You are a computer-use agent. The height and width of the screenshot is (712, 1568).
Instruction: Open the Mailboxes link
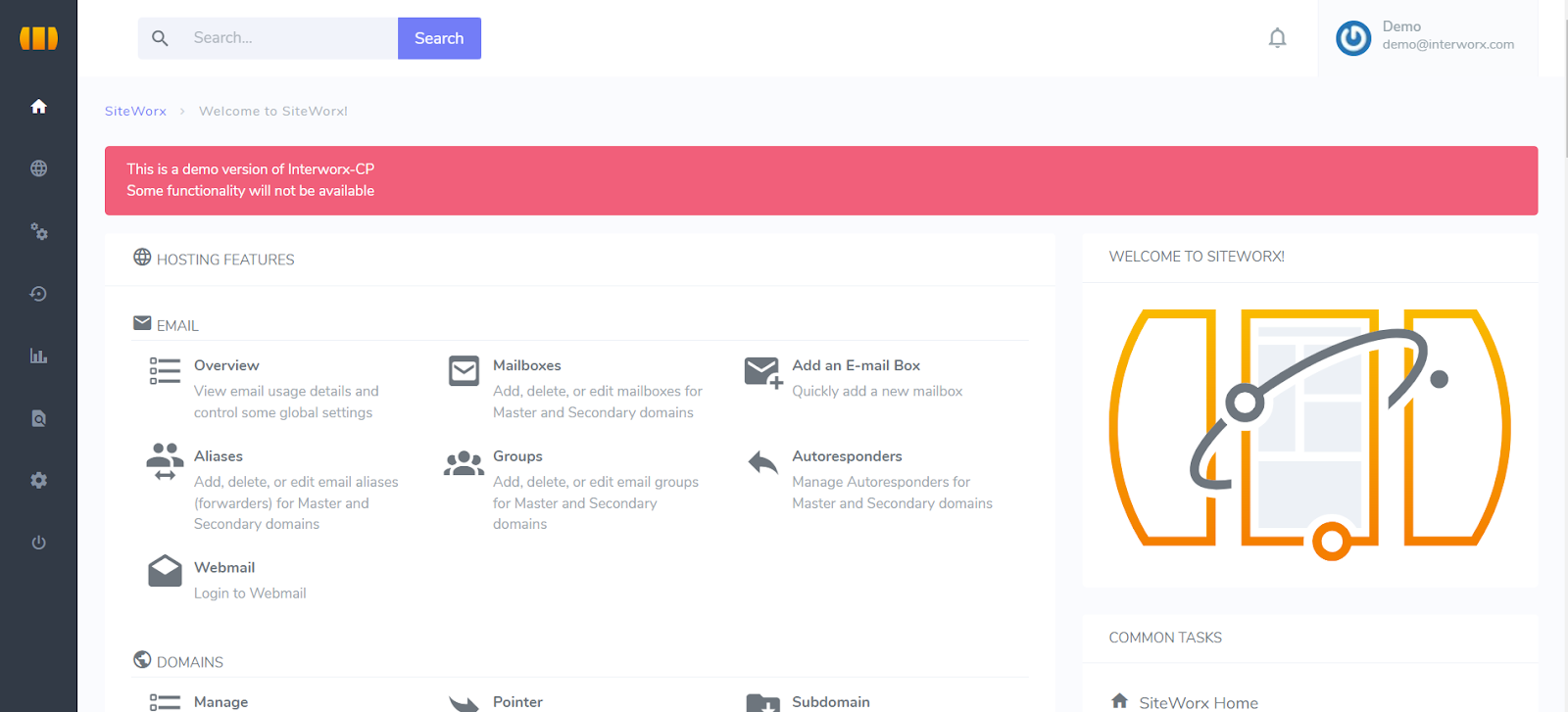[527, 365]
